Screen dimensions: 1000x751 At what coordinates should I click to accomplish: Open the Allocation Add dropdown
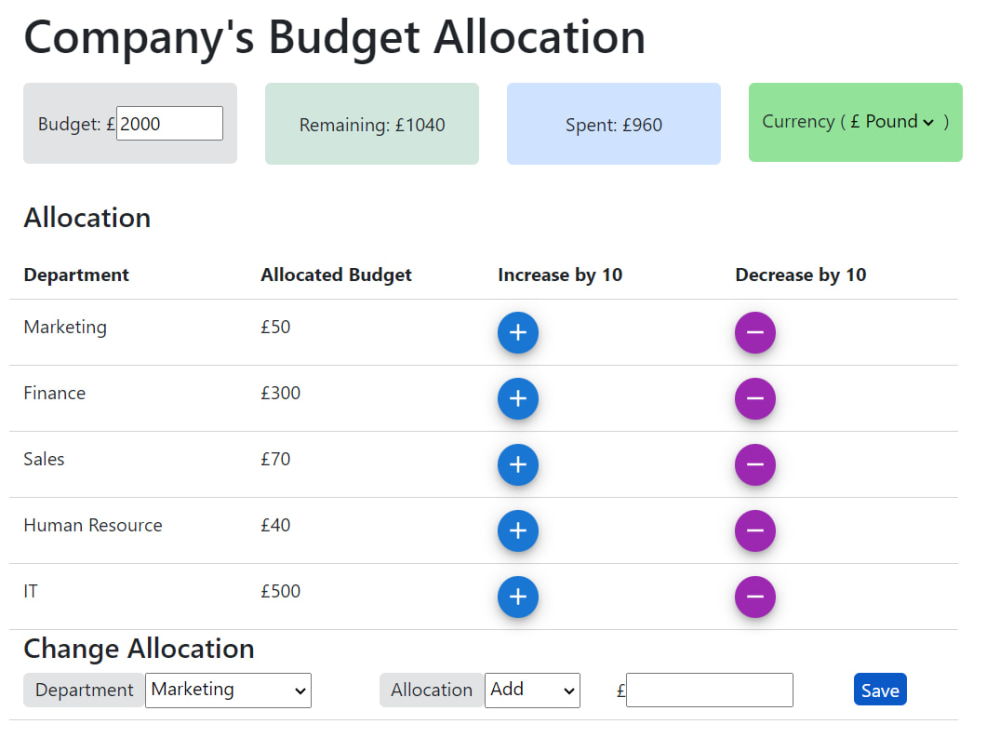tap(532, 690)
